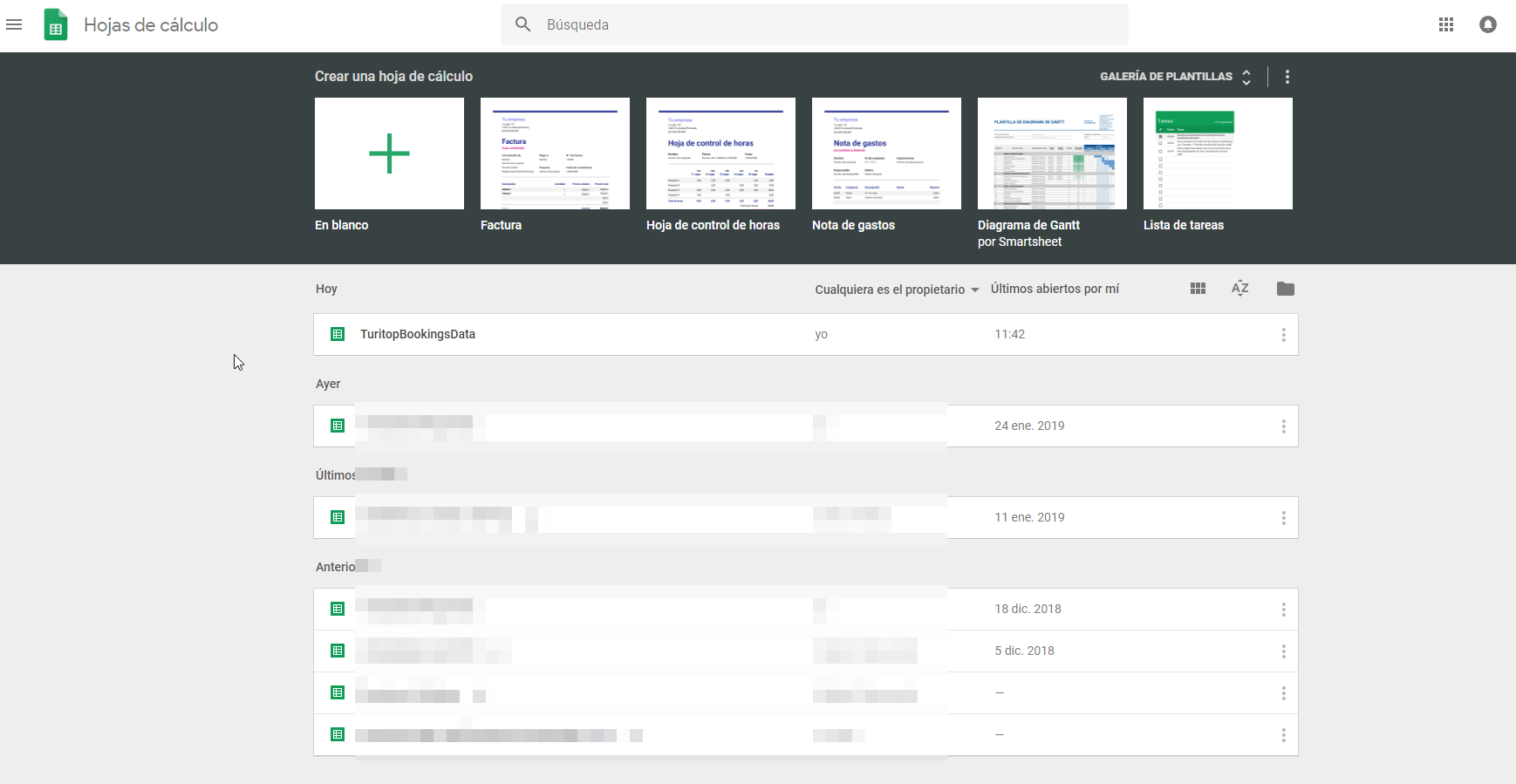Create a blank spreadsheet

pyautogui.click(x=389, y=153)
